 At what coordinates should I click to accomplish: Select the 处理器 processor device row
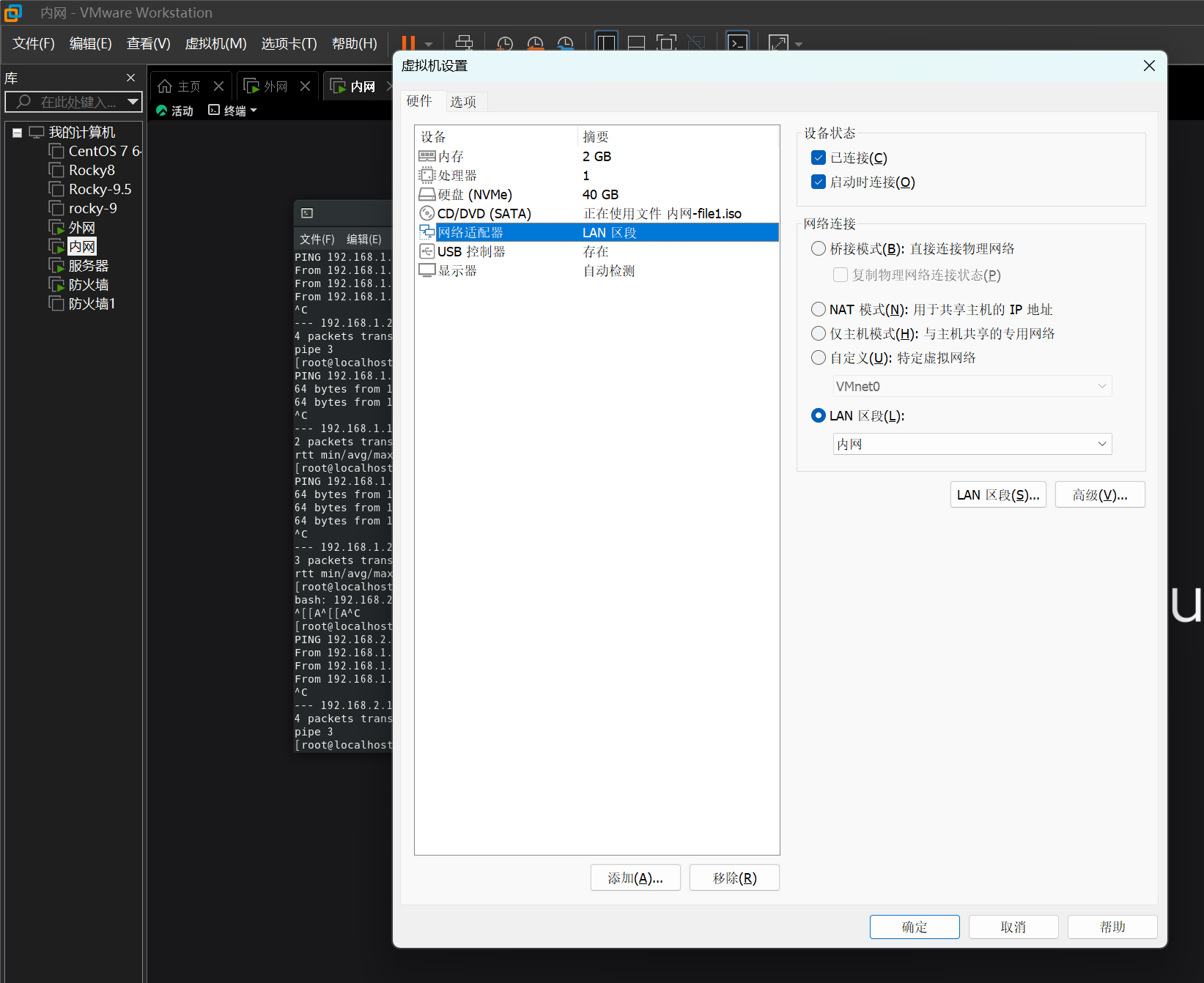click(597, 175)
